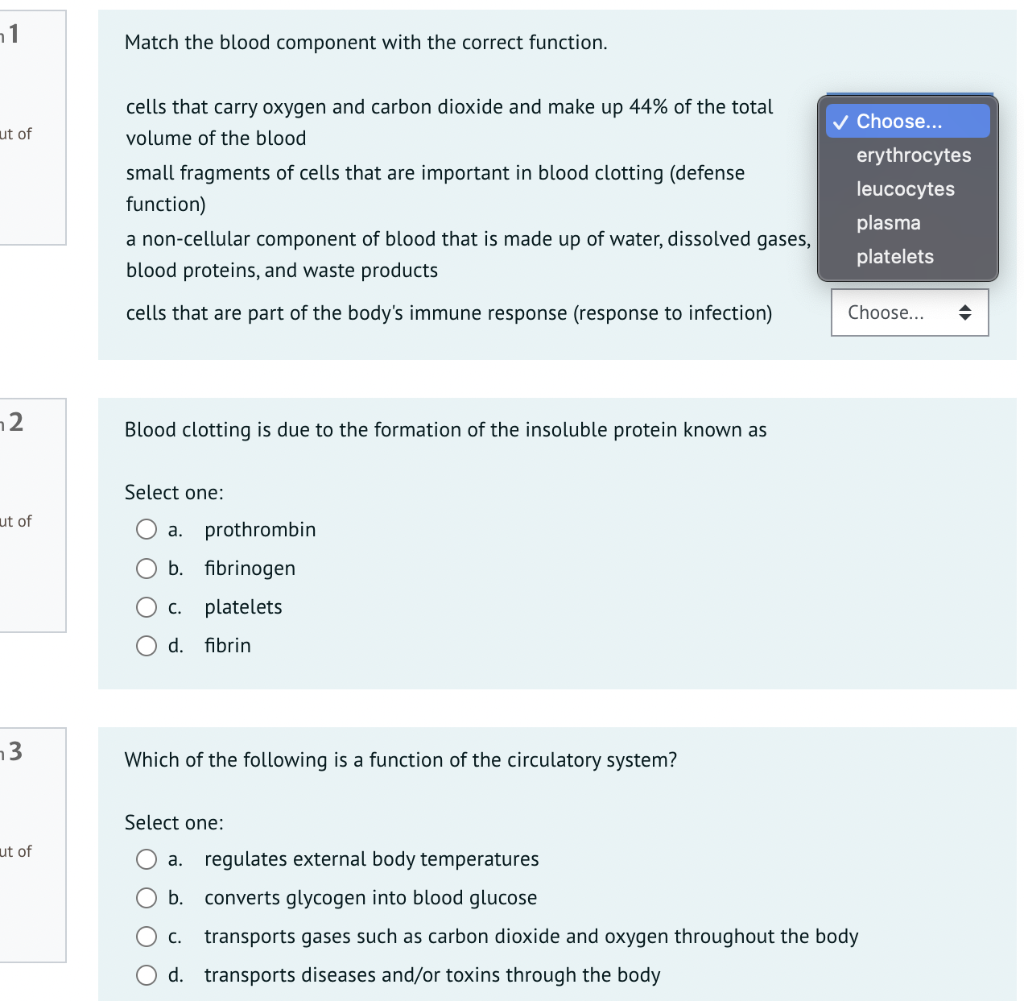Open the lower Choose... dropdown
The image size is (1024, 1001).
[x=908, y=312]
